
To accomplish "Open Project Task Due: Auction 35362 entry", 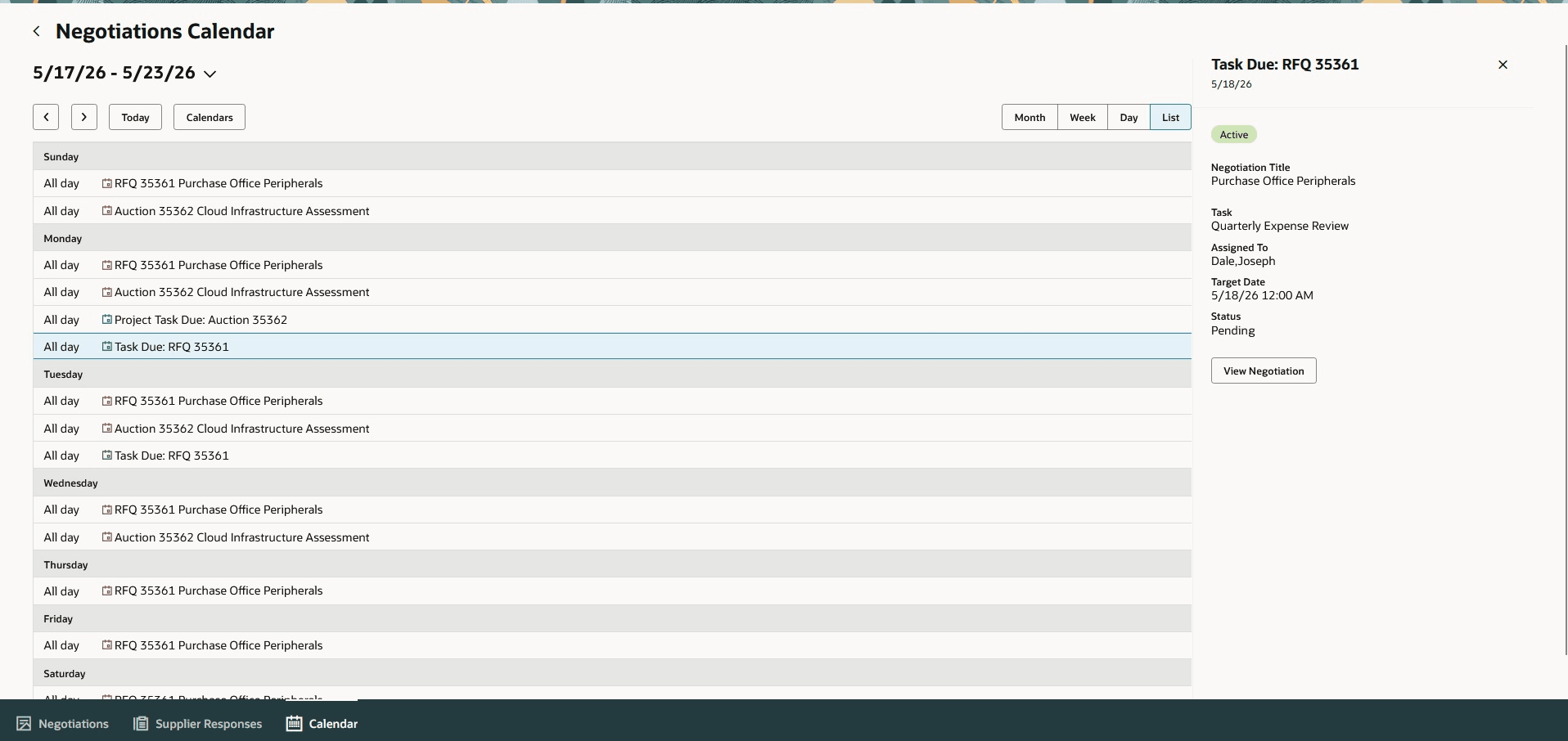I will [612, 320].
